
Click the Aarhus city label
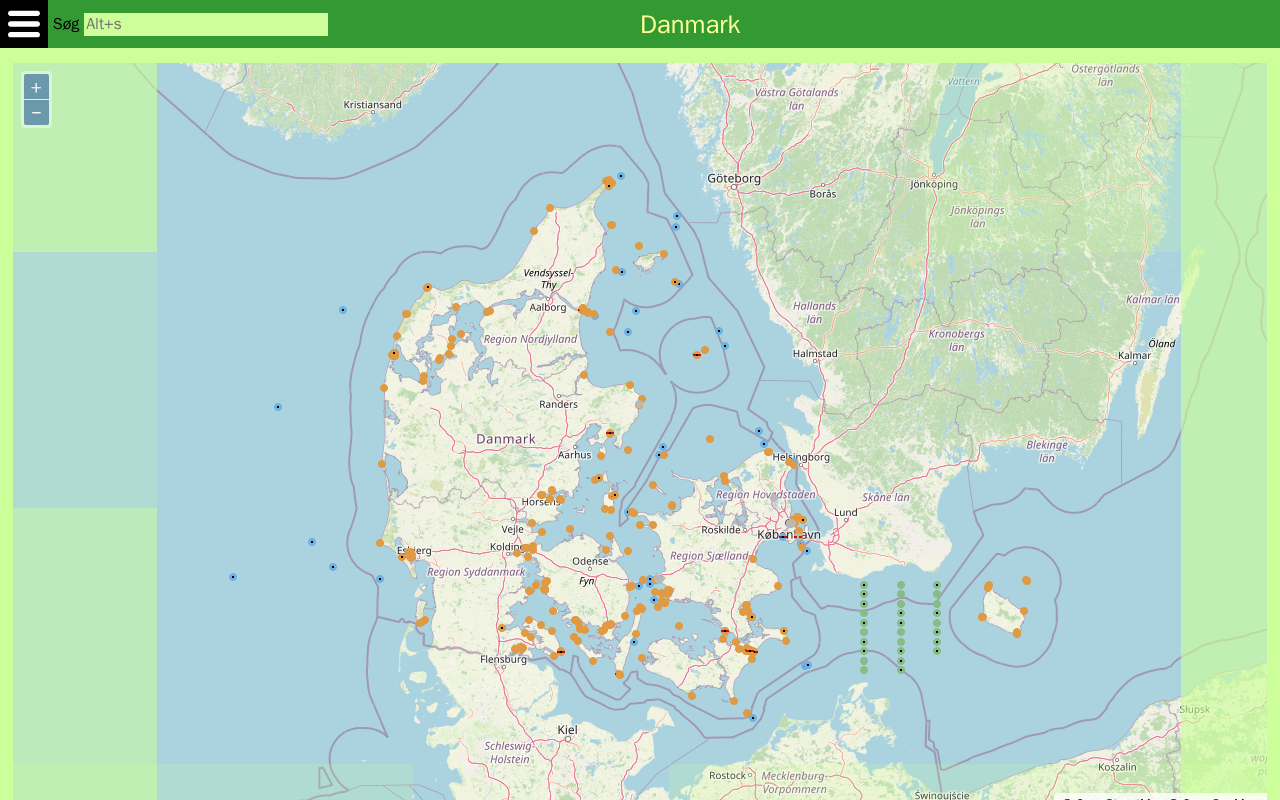click(575, 454)
